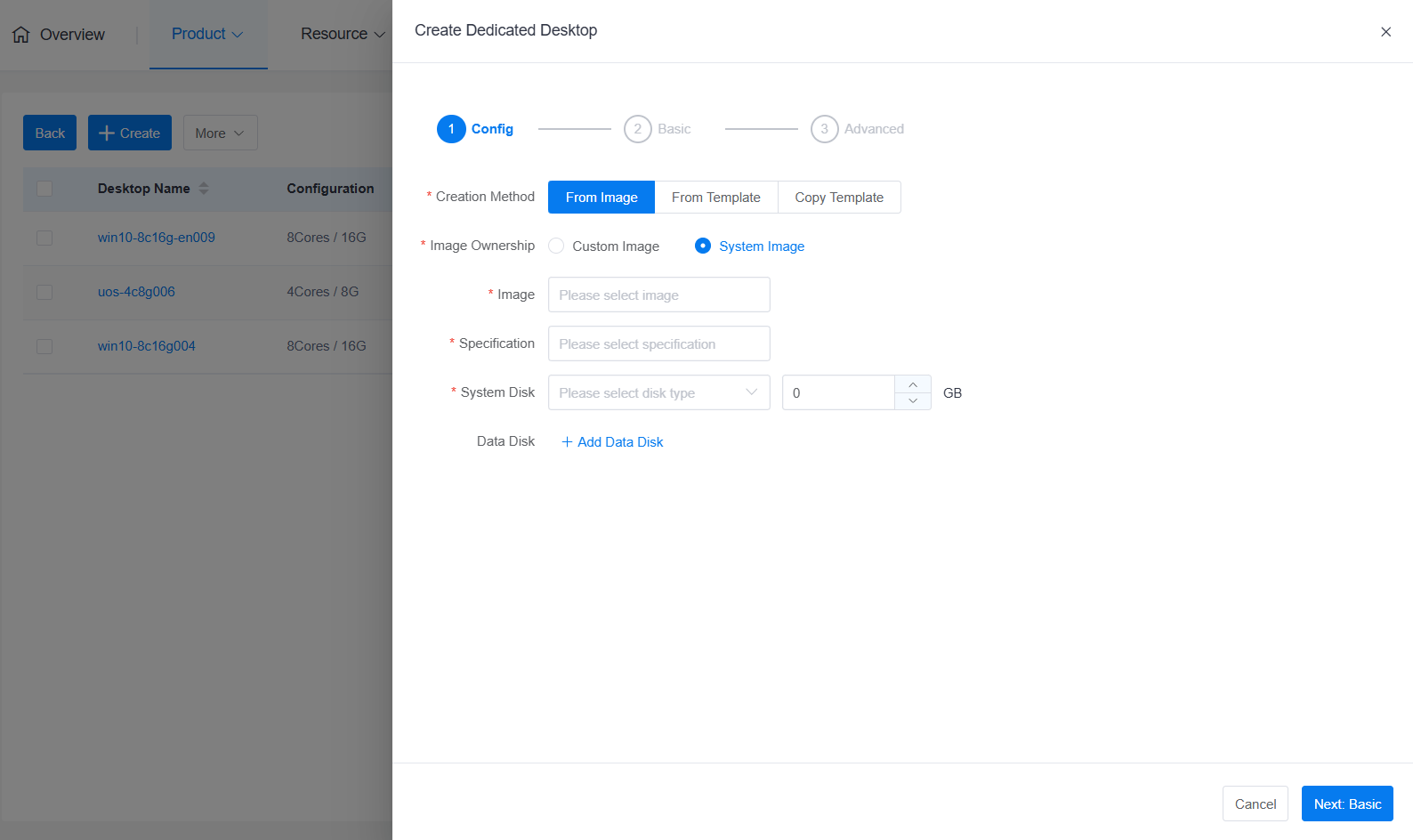Expand the More dropdown button
The width and height of the screenshot is (1413, 840).
[220, 133]
